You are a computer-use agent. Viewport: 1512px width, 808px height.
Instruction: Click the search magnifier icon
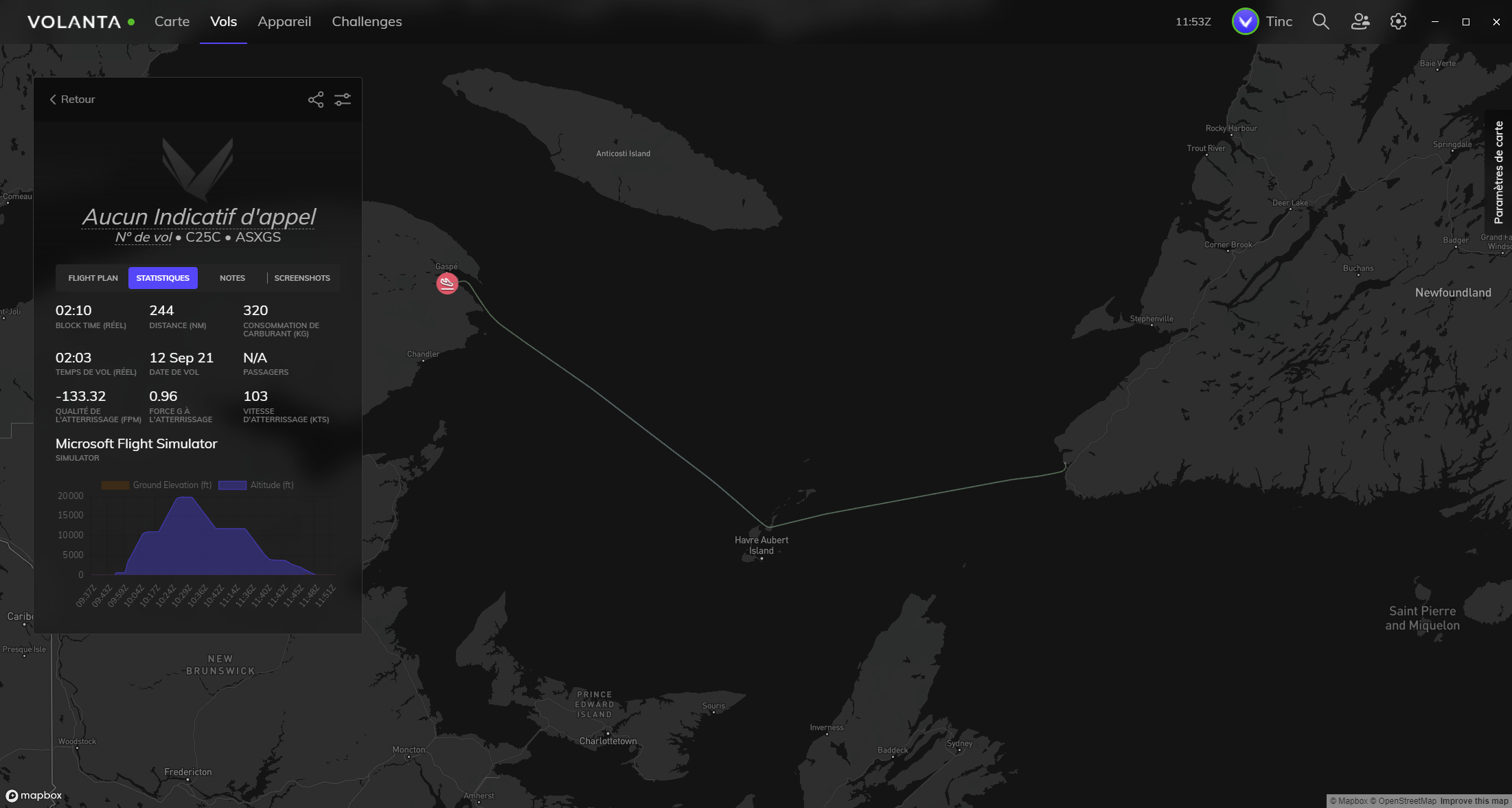tap(1320, 22)
